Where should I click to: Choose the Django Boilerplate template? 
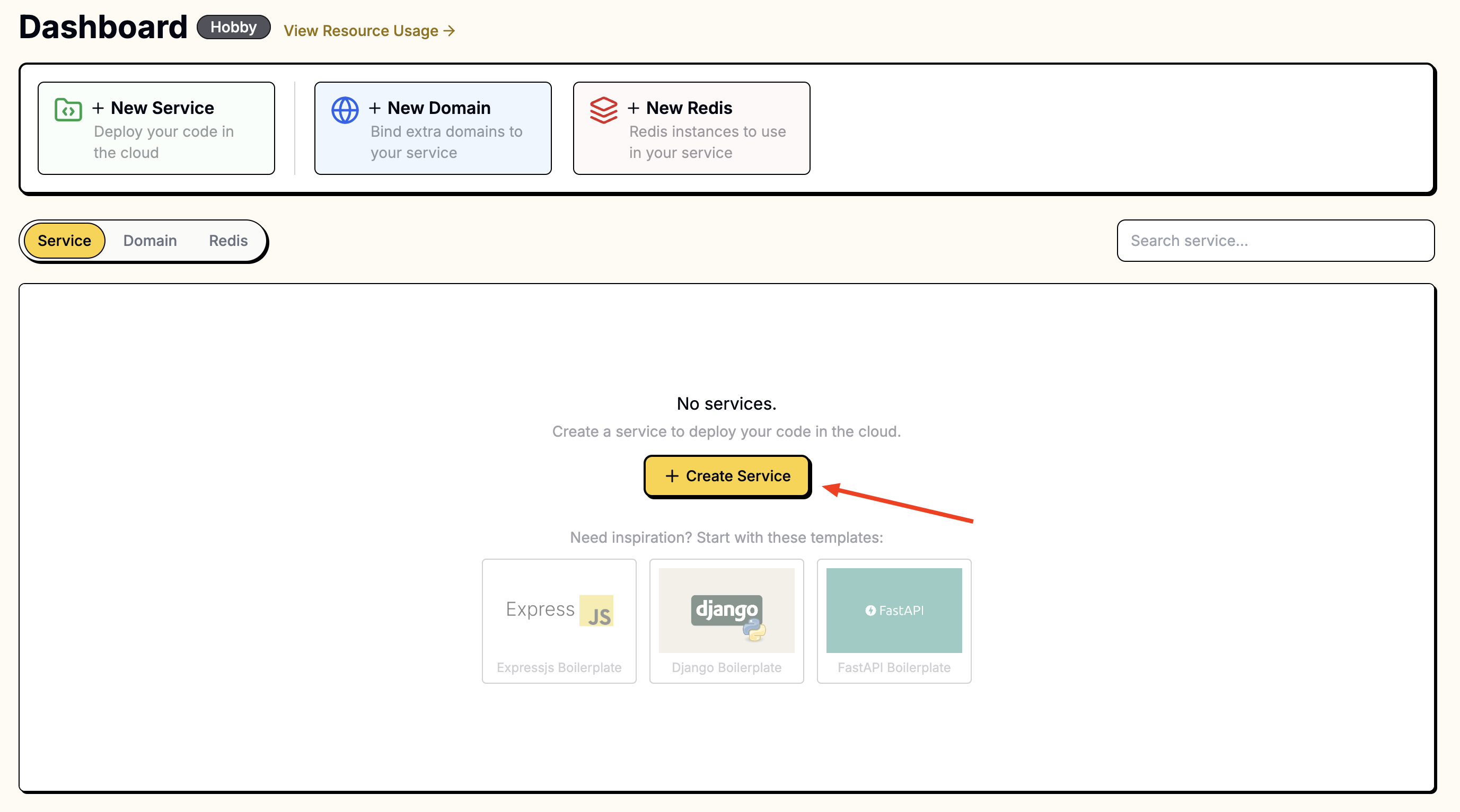click(727, 621)
